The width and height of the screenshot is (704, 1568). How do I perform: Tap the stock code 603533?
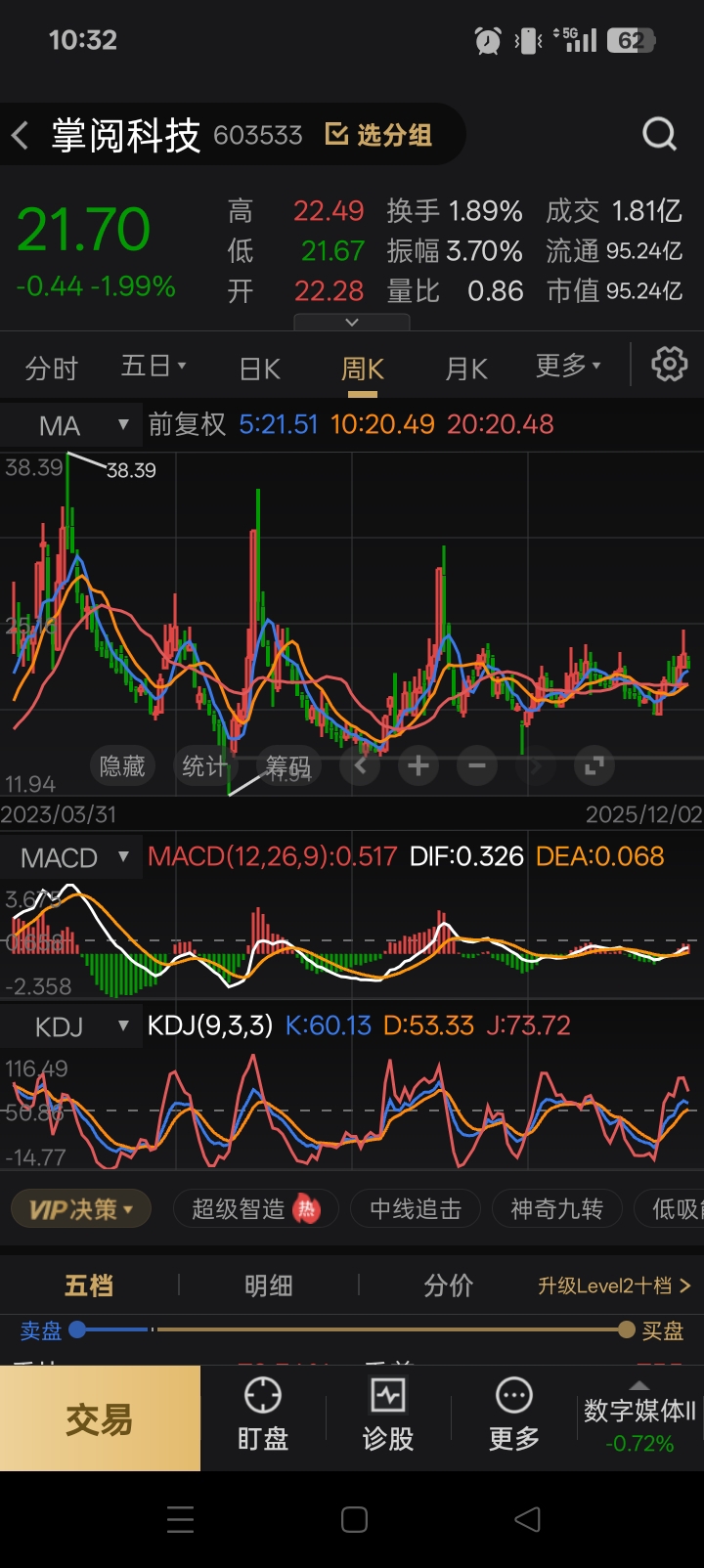coord(258,135)
